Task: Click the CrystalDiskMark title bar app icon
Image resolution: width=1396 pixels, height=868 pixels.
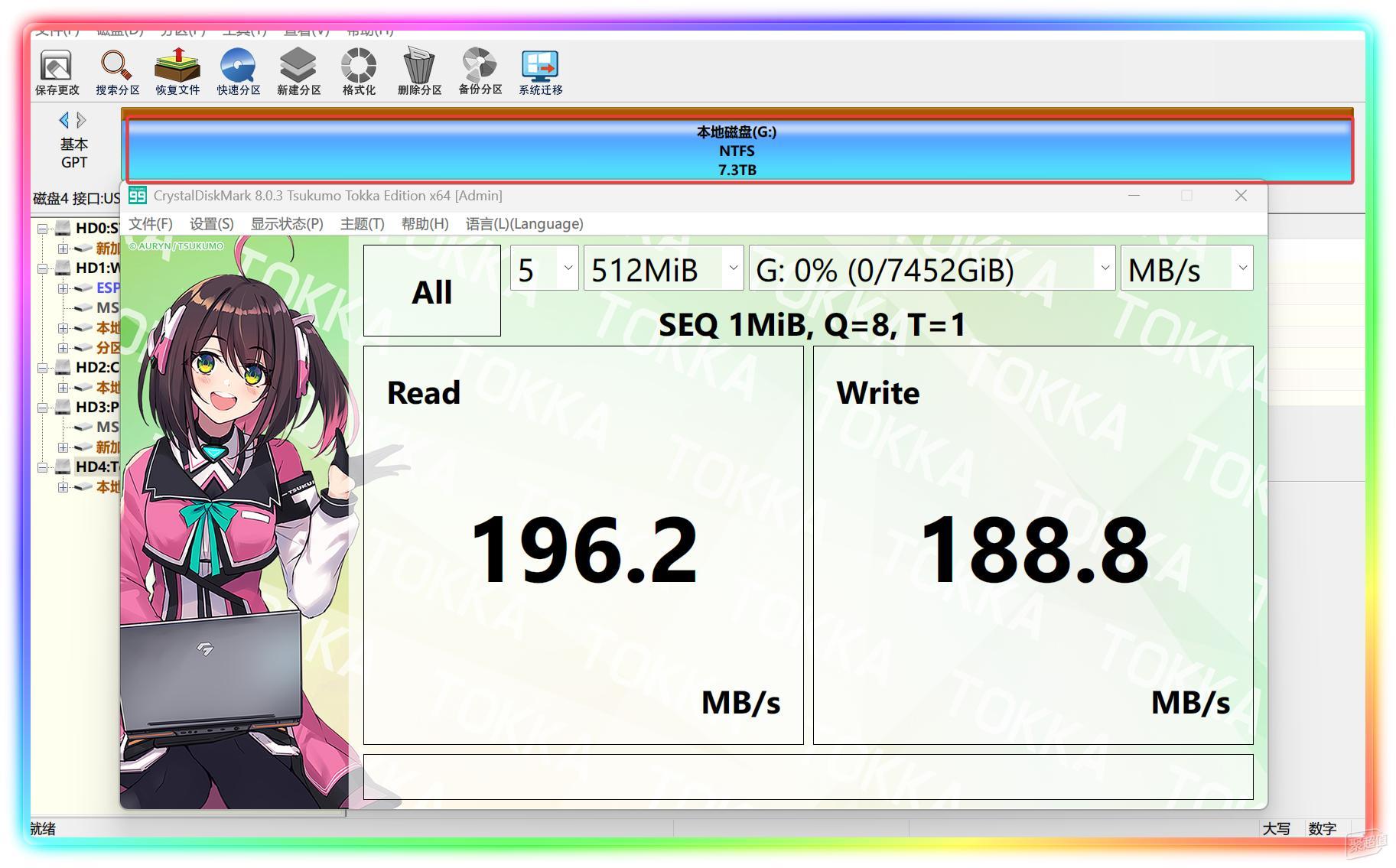Action: pos(137,196)
